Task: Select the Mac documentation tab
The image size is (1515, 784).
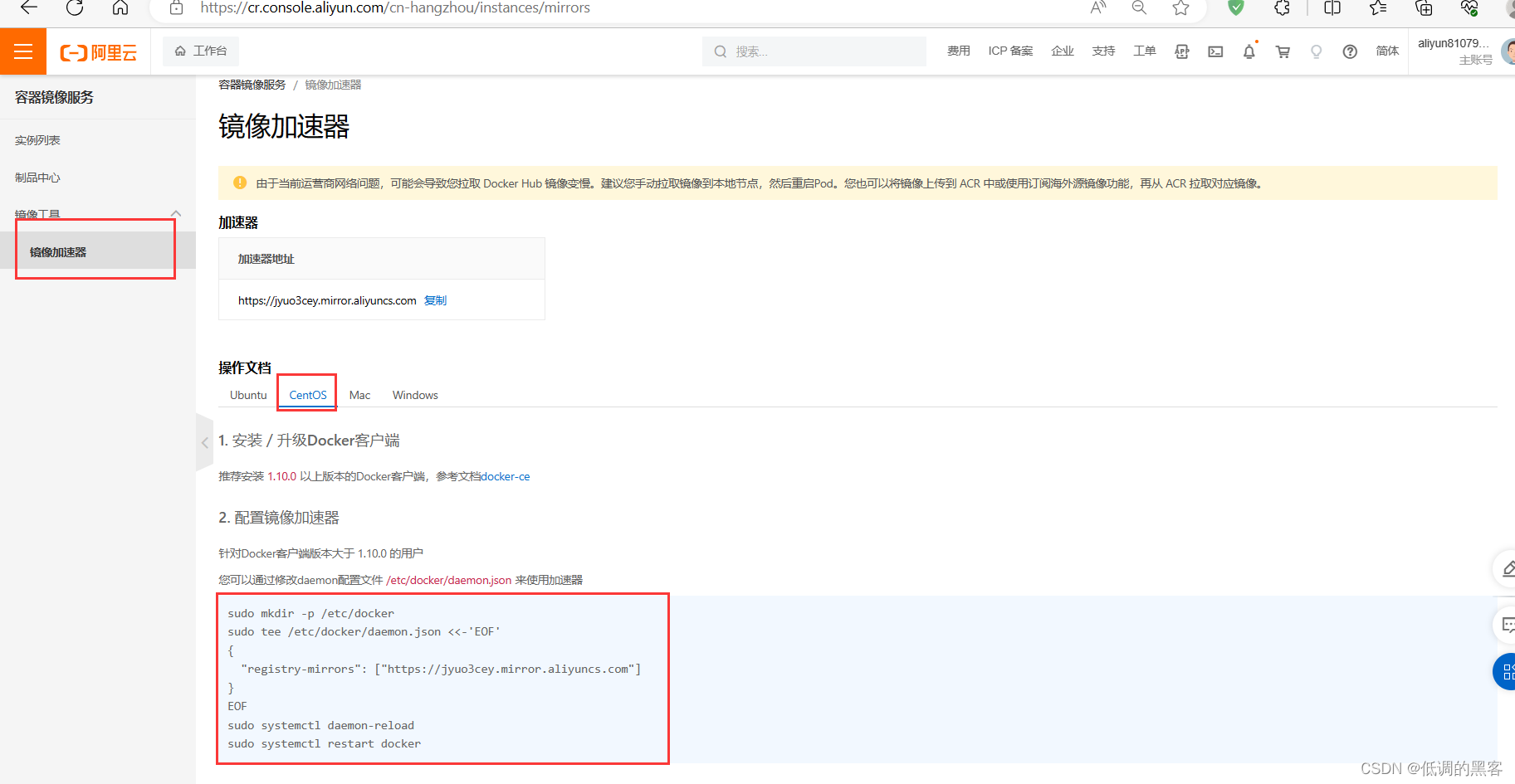Action: (x=359, y=395)
